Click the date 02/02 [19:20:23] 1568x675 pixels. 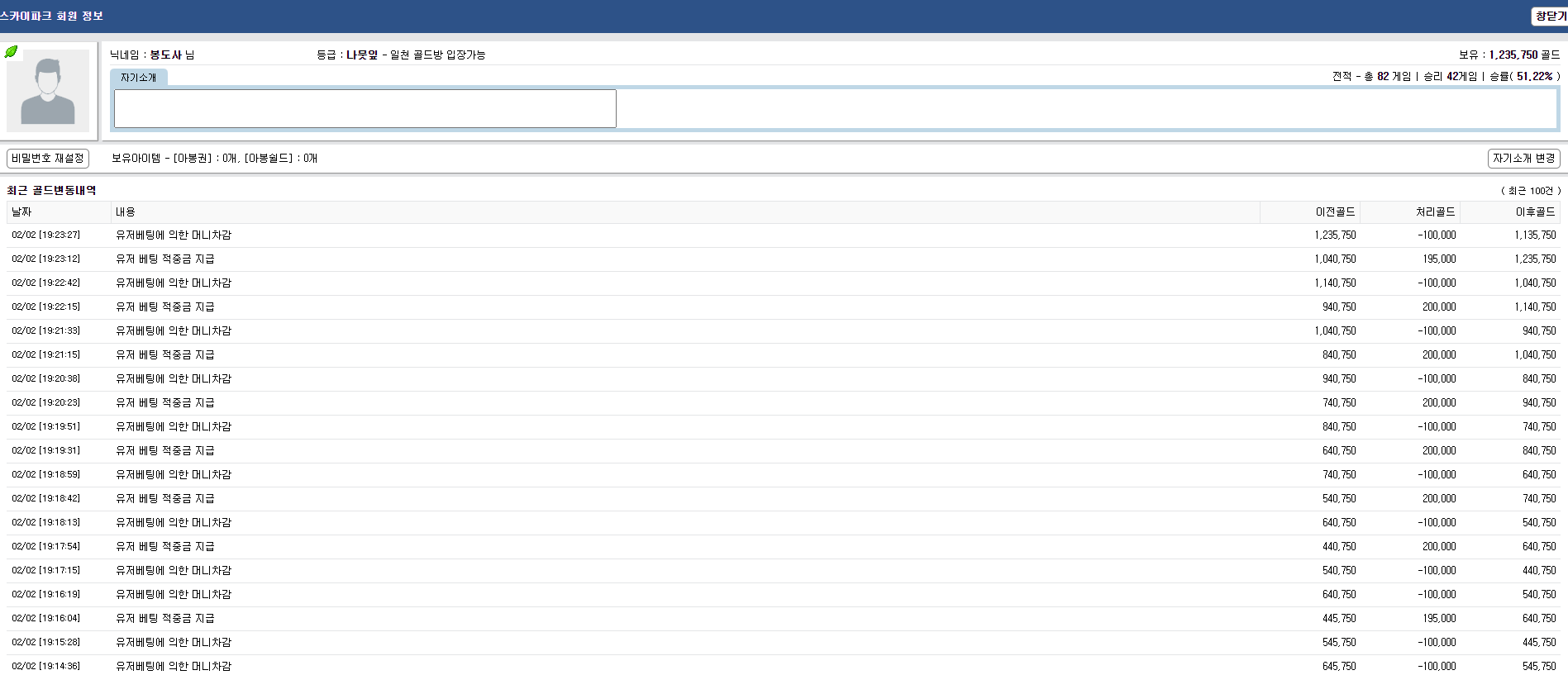point(45,402)
